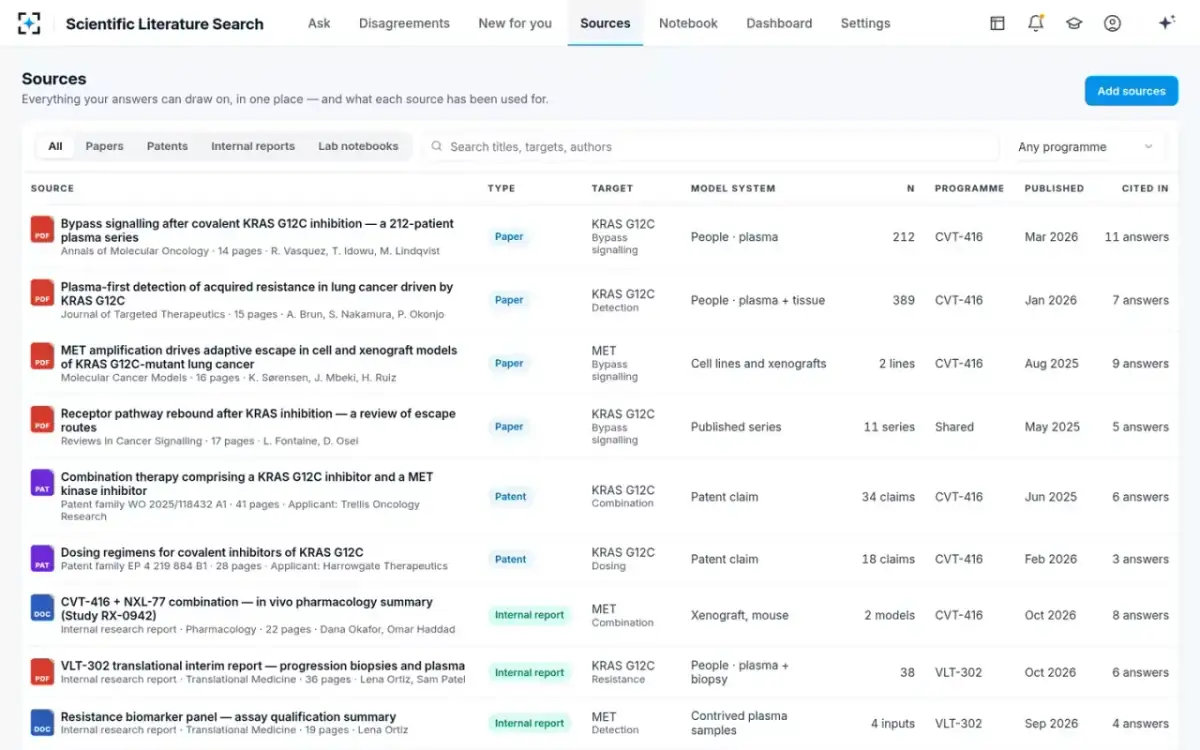
Task: Click 'Contrived plasma samples' model system cell
Action: 739,723
